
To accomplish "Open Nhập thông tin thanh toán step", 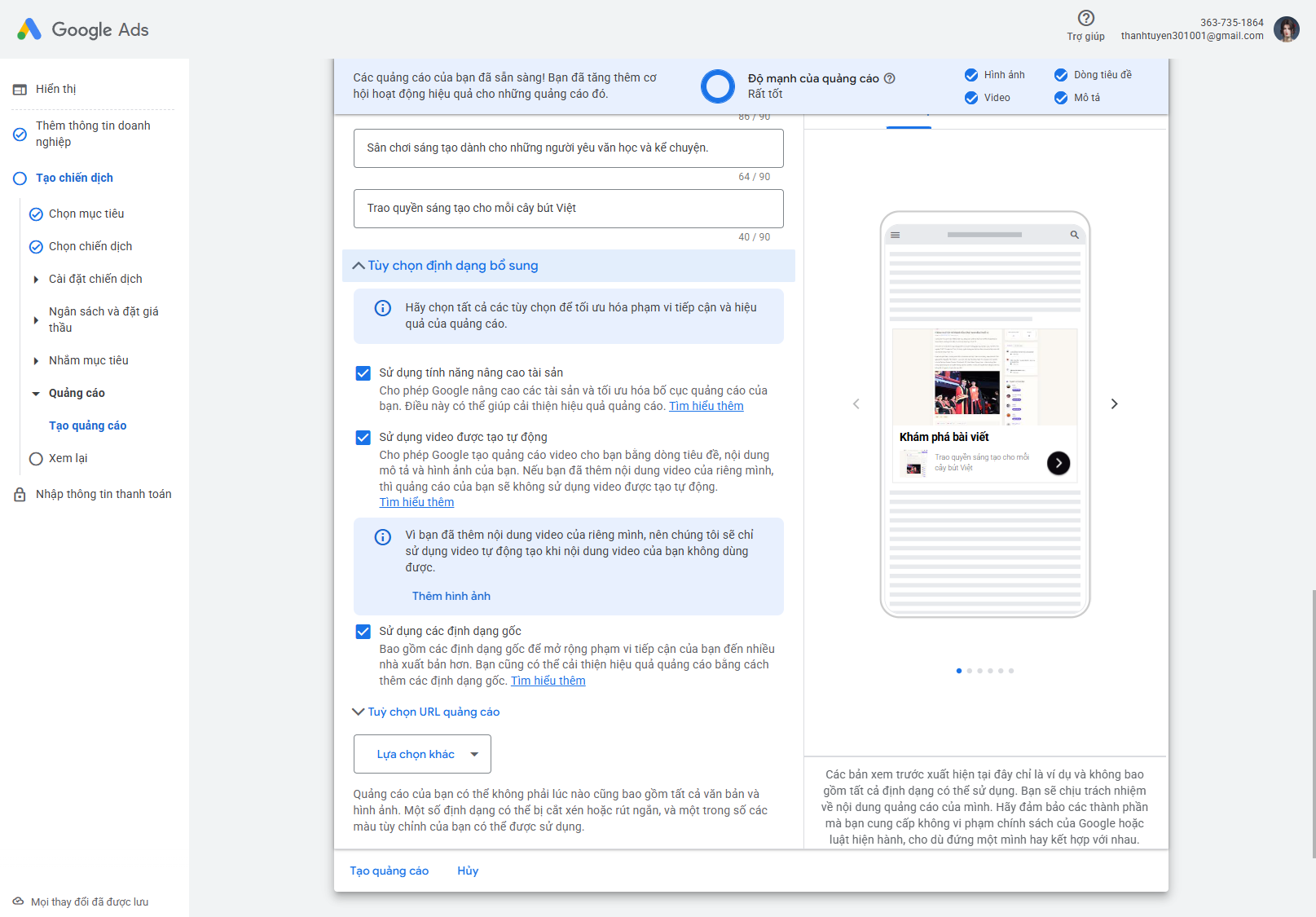I will pyautogui.click(x=103, y=494).
